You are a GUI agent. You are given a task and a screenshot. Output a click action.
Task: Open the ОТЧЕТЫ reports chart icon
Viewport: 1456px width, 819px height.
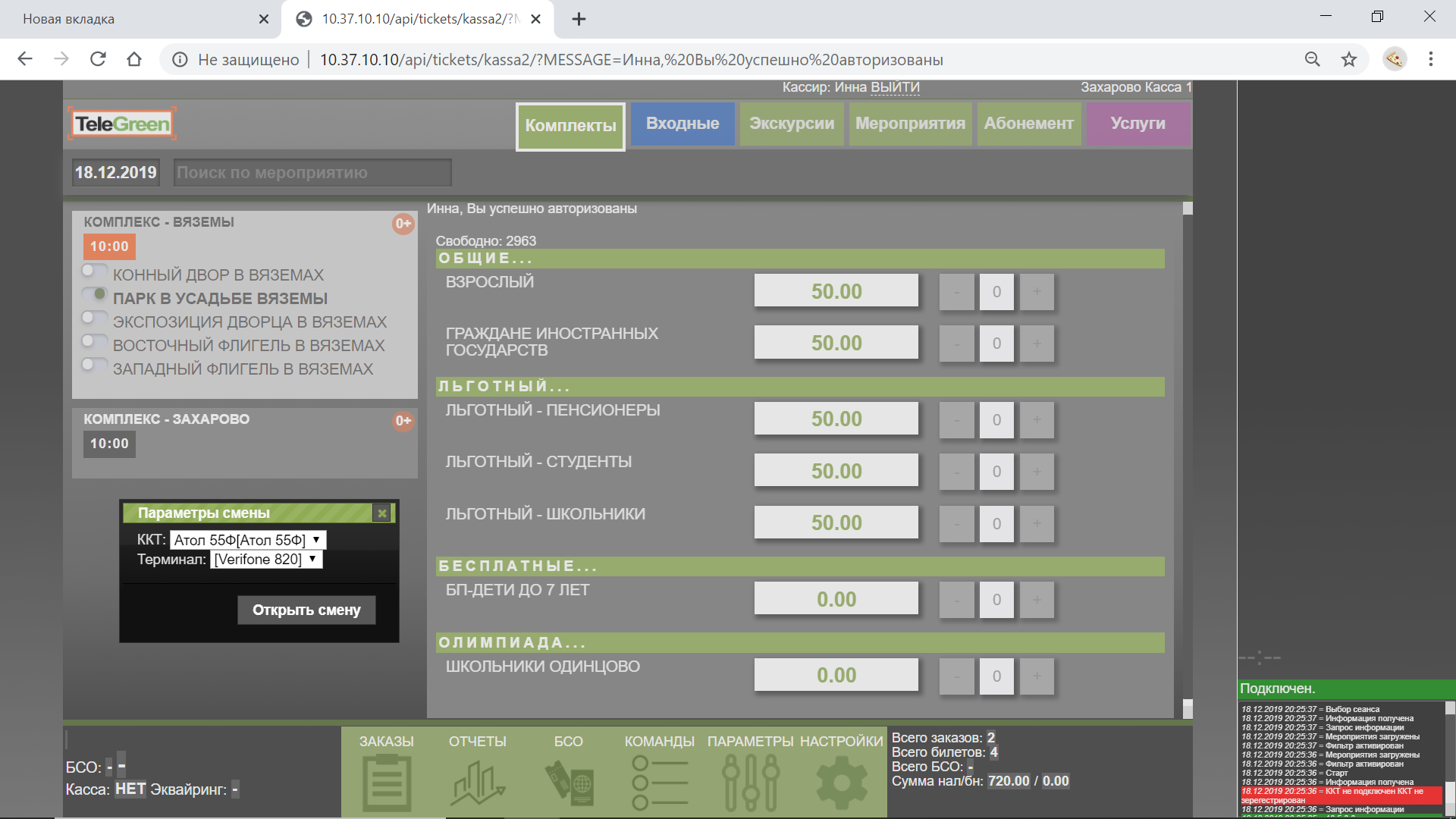coord(478,781)
